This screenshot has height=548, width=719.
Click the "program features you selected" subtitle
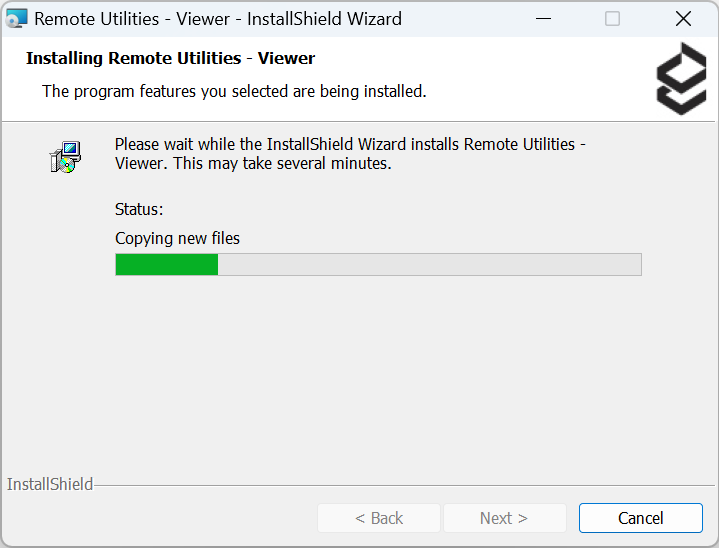coord(234,92)
